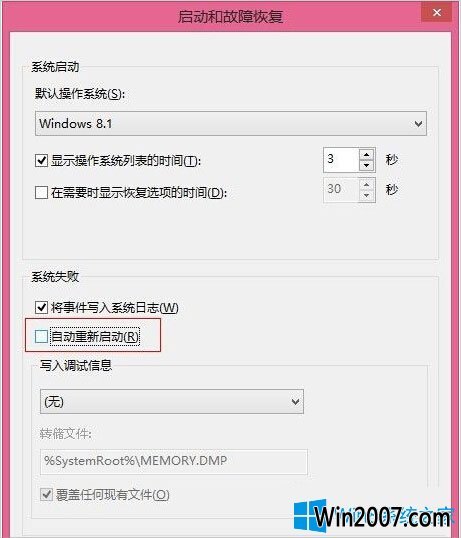Uncheck 显示操作系统列表的时间 checkbox

click(42, 160)
